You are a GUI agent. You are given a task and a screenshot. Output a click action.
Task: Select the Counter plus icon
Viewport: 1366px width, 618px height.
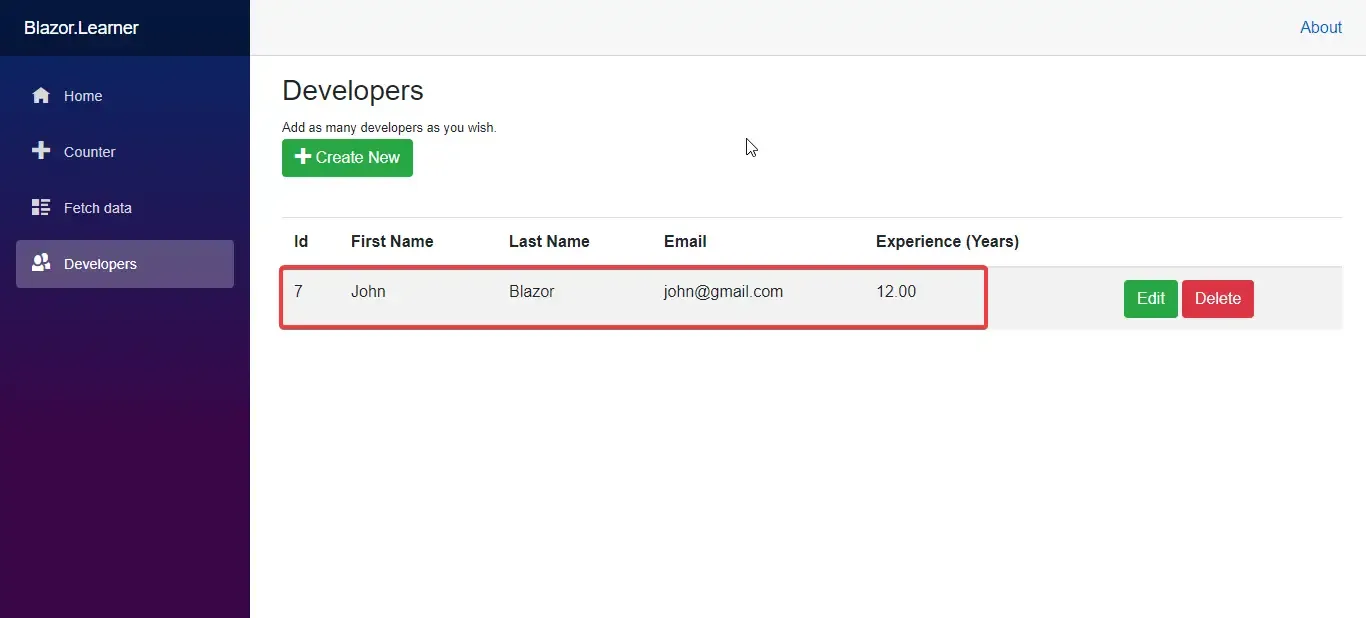tap(41, 151)
